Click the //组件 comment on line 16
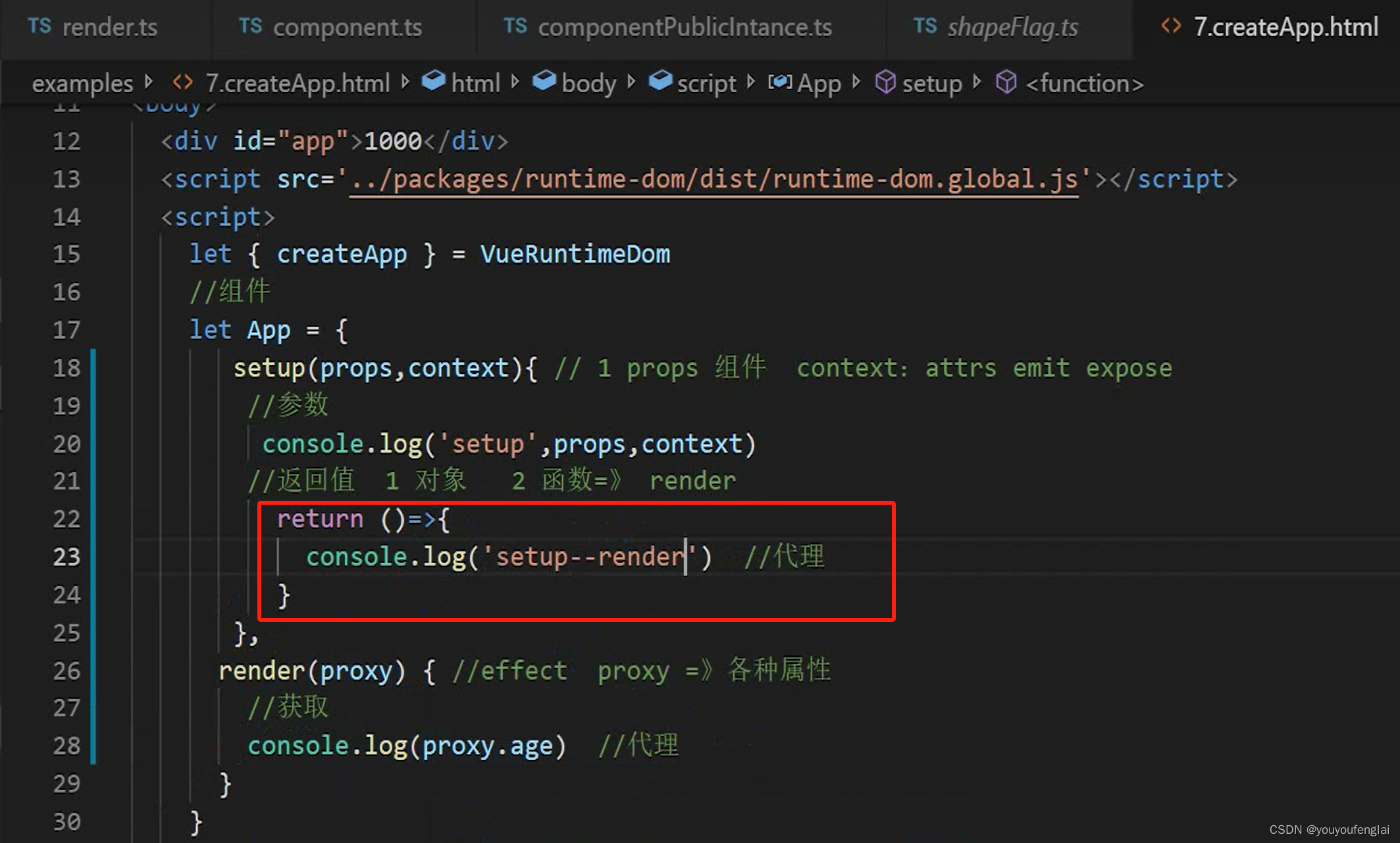1400x843 pixels. (x=230, y=292)
